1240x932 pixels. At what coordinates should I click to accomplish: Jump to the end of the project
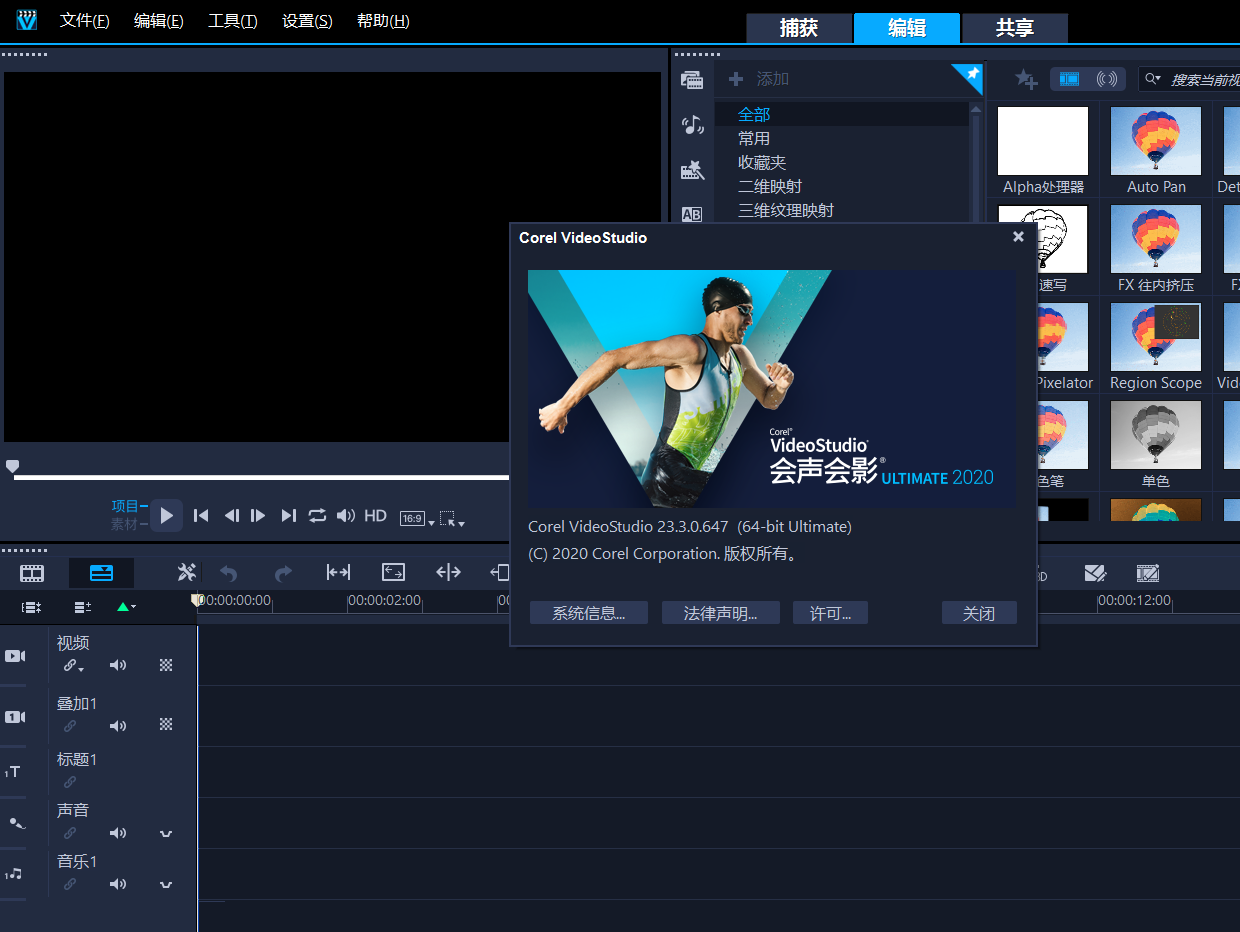[x=288, y=516]
